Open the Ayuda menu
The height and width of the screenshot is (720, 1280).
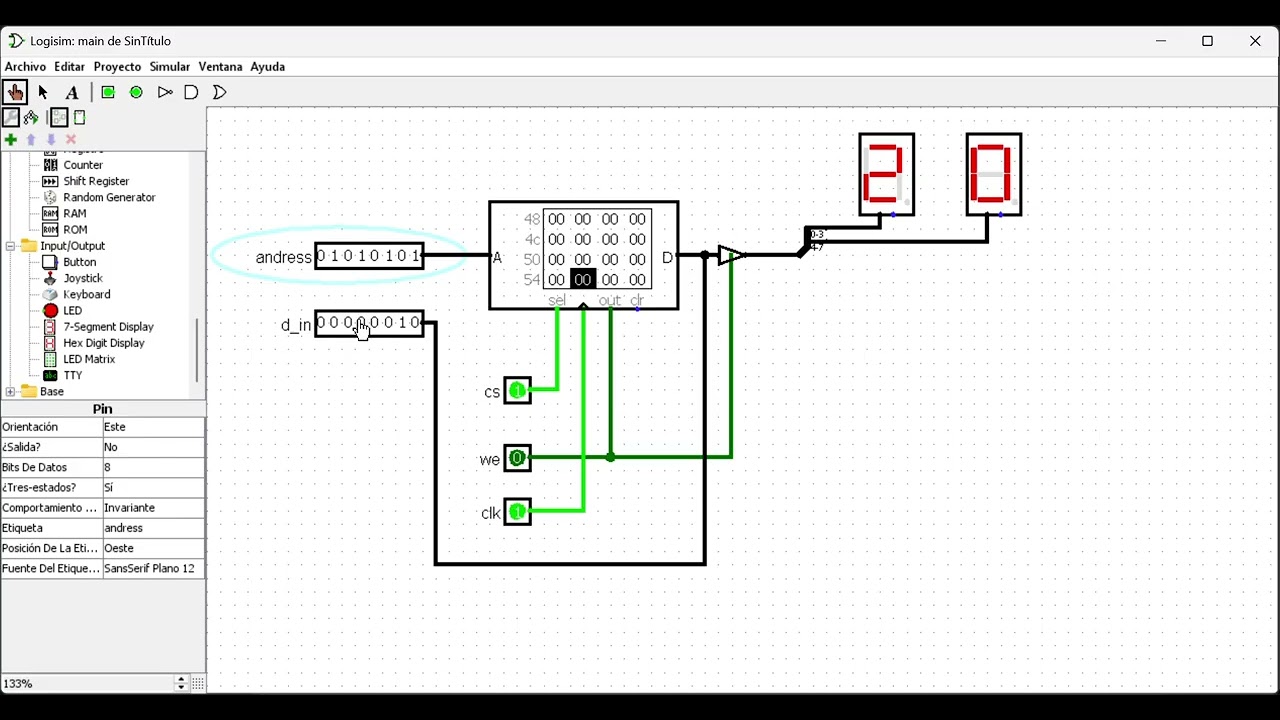267,66
